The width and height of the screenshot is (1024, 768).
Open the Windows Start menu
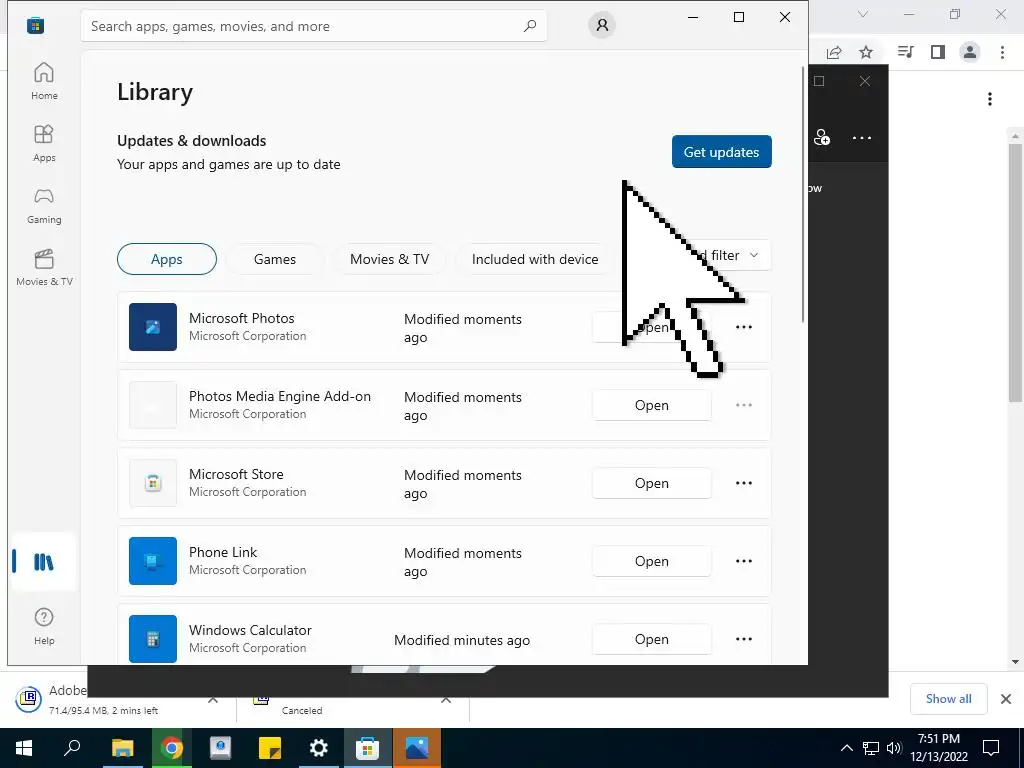(x=24, y=748)
